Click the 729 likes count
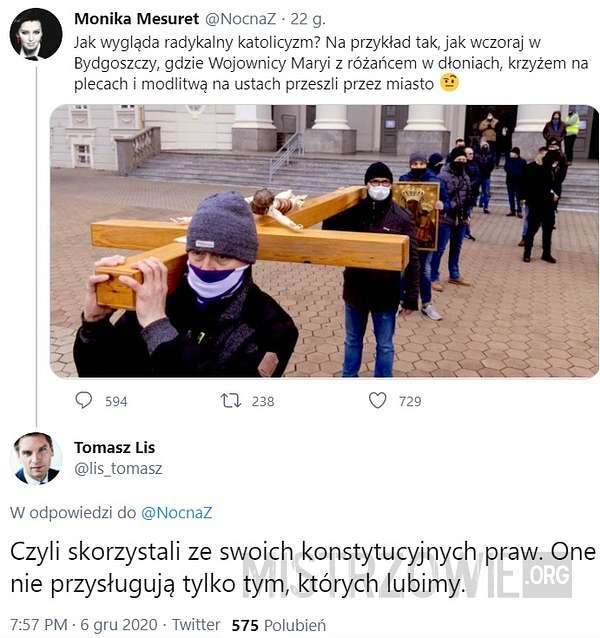Viewport: 600px width, 638px height. click(x=410, y=402)
